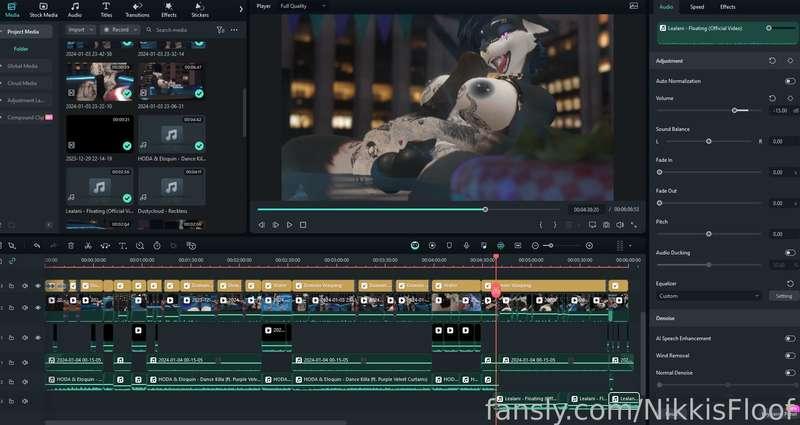
Task: Switch to the Titles tab
Action: pos(106,10)
